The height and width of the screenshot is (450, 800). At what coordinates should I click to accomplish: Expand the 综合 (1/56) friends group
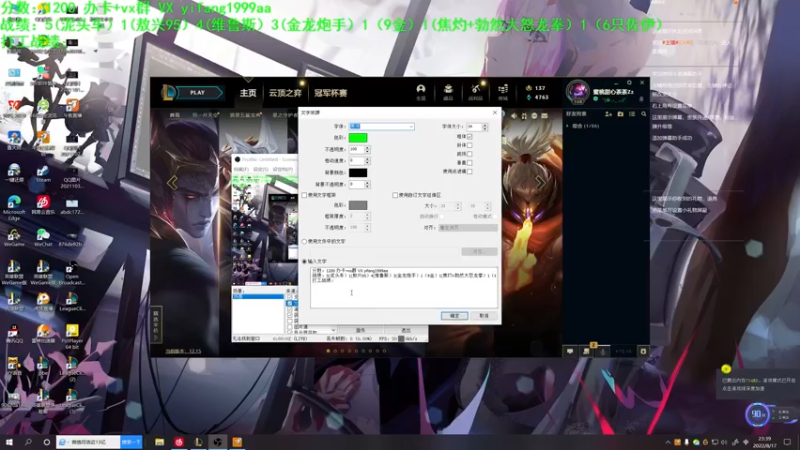[583, 126]
